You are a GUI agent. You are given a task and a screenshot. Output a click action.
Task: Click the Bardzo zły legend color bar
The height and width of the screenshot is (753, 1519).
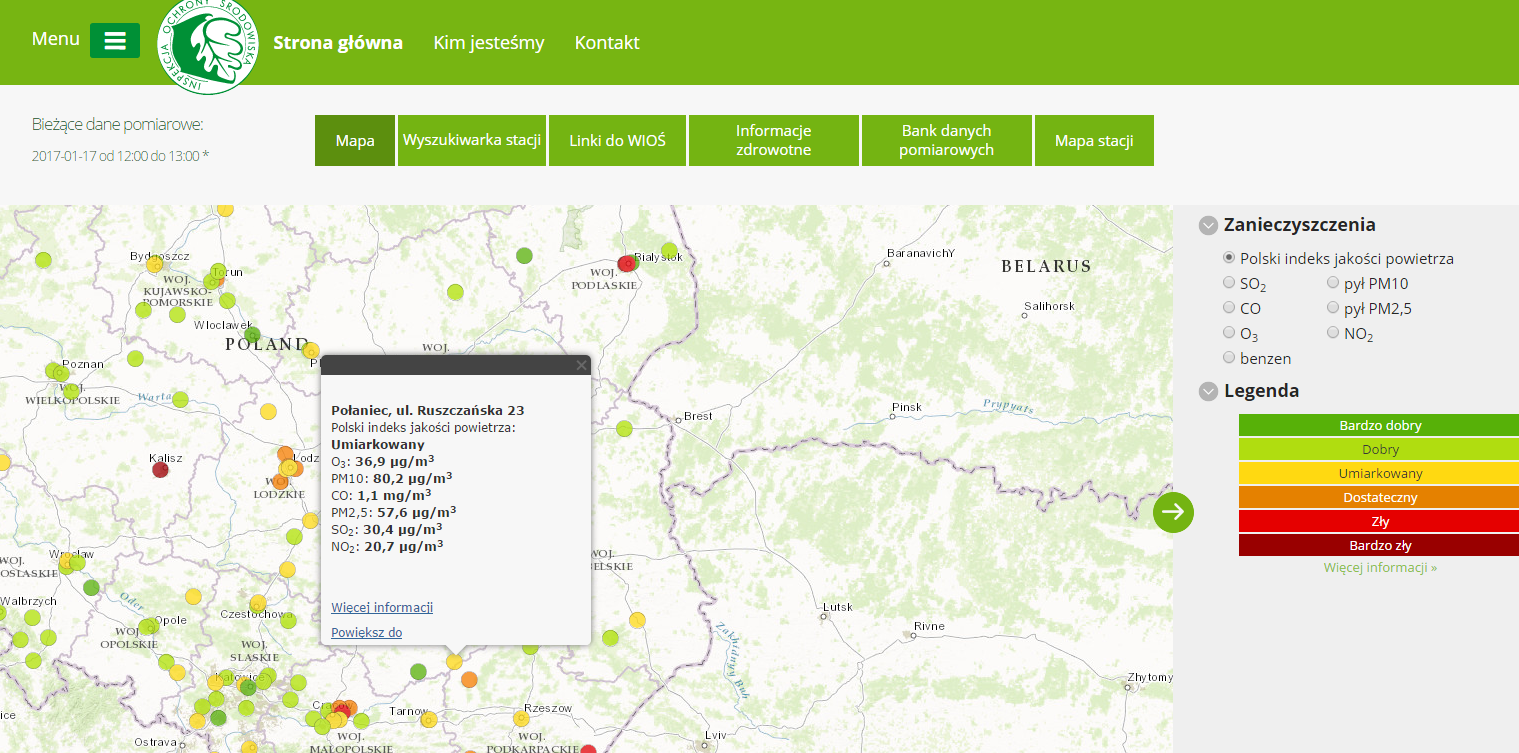[x=1379, y=546]
